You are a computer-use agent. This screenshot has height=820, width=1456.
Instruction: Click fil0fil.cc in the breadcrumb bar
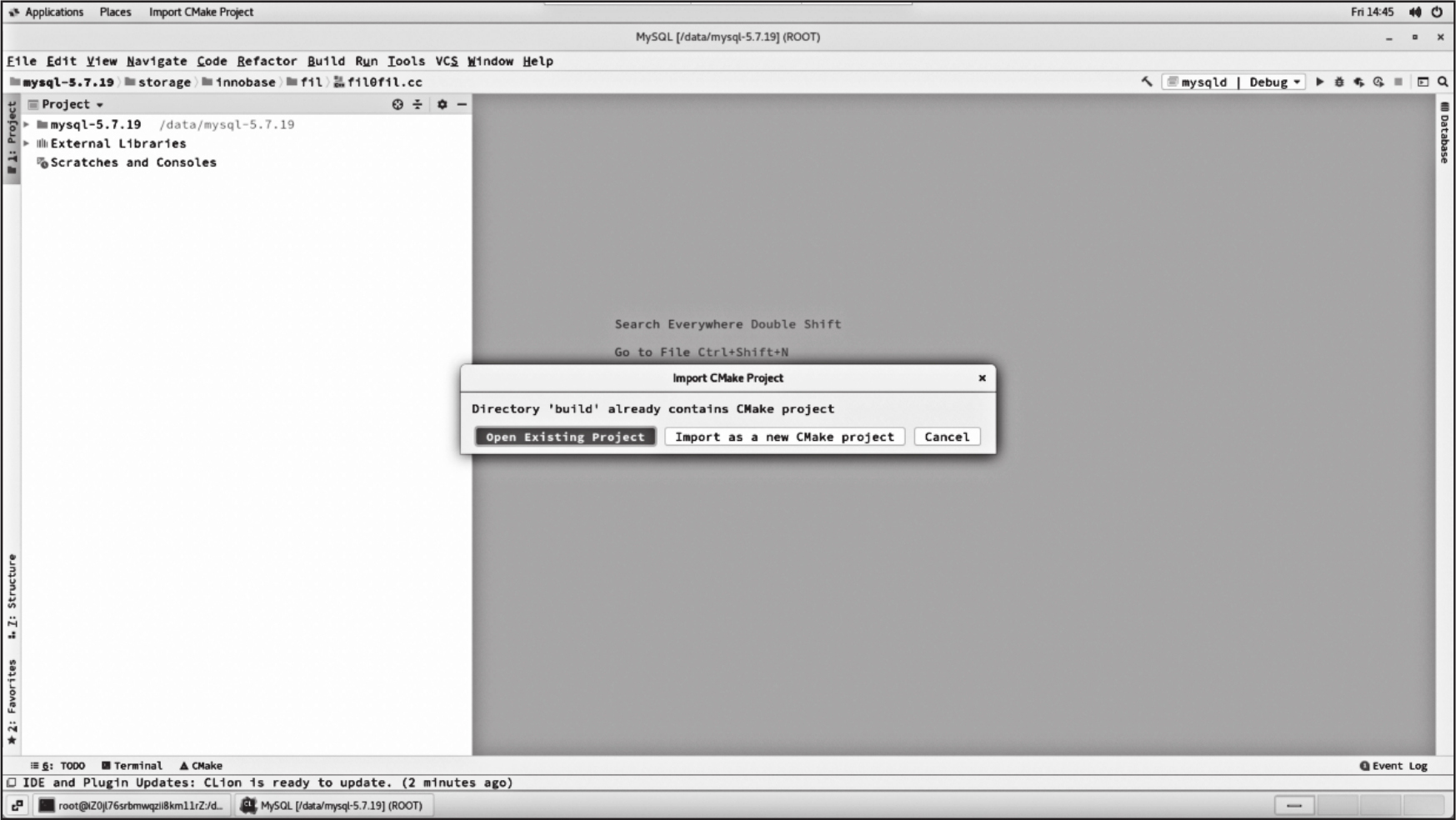(378, 82)
